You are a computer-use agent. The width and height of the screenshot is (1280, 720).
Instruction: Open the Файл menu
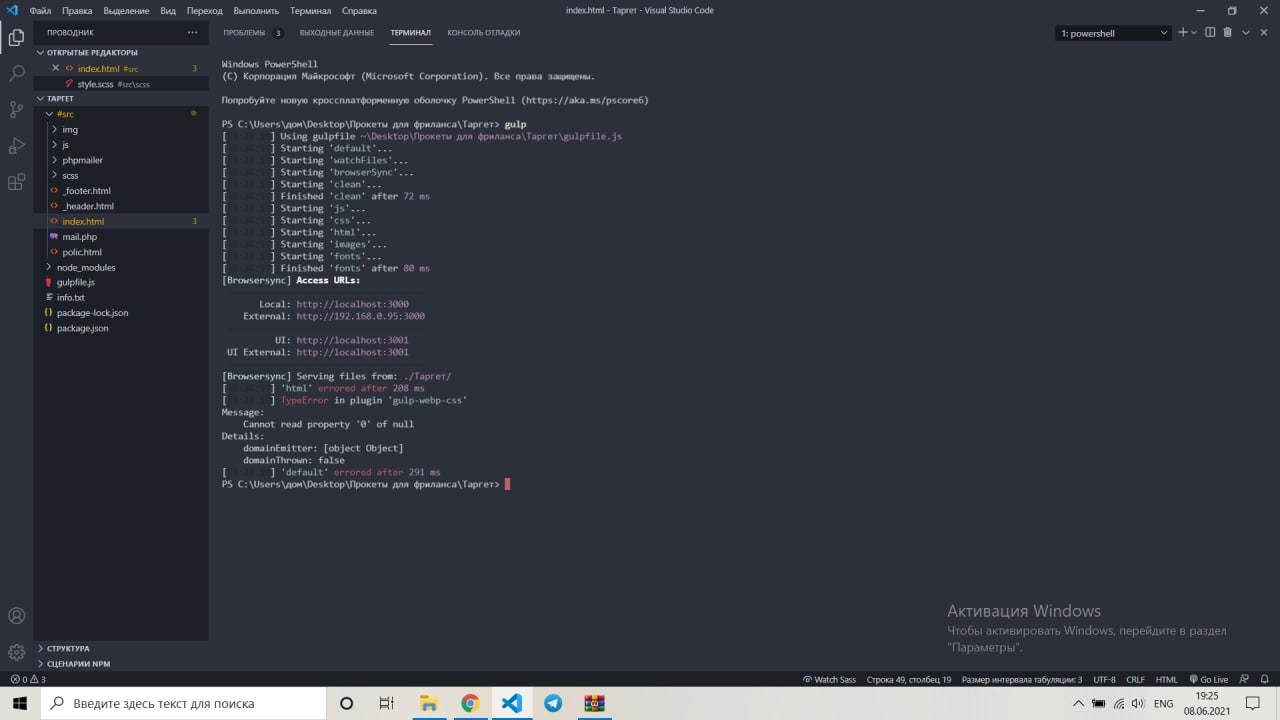(x=40, y=10)
